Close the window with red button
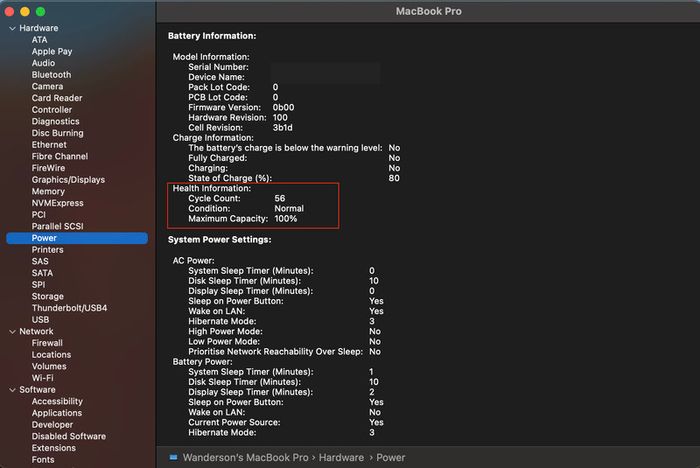The image size is (700, 468). click(x=9, y=12)
